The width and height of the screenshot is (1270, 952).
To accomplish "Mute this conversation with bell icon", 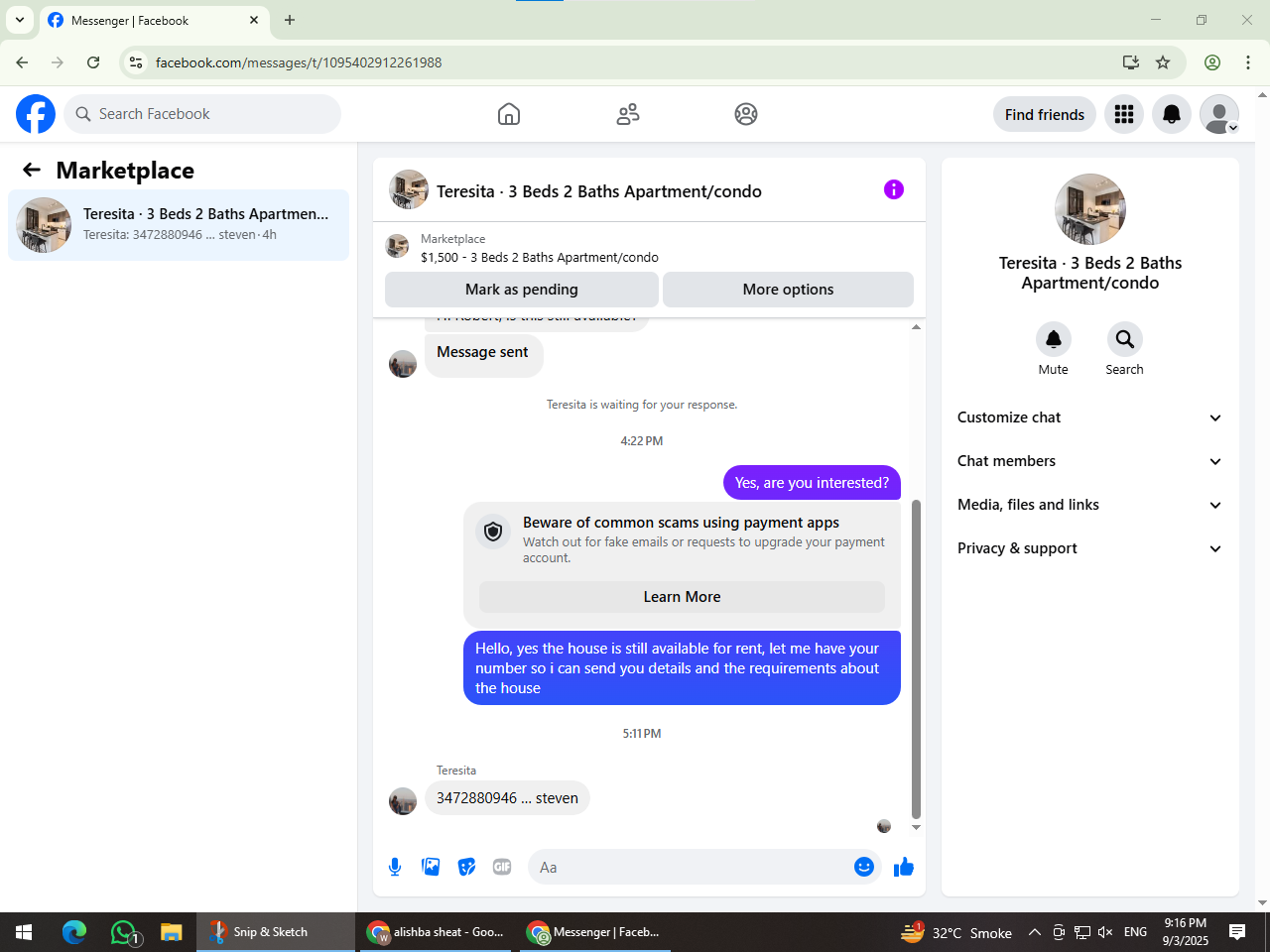I will coord(1054,339).
